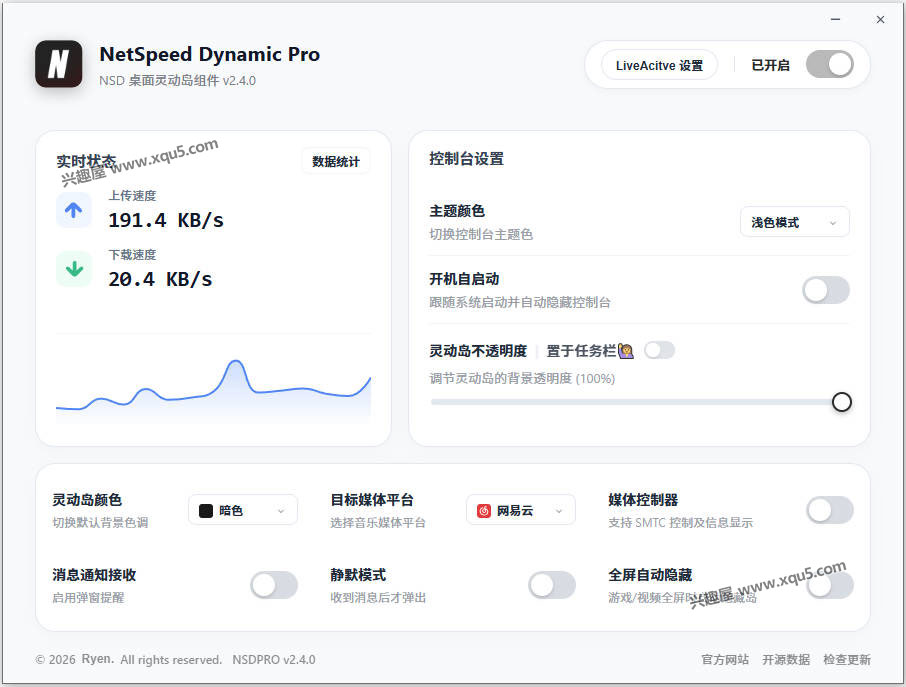Click the NetEase Cloud Music logo icon
The height and width of the screenshot is (687, 906).
pos(484,510)
